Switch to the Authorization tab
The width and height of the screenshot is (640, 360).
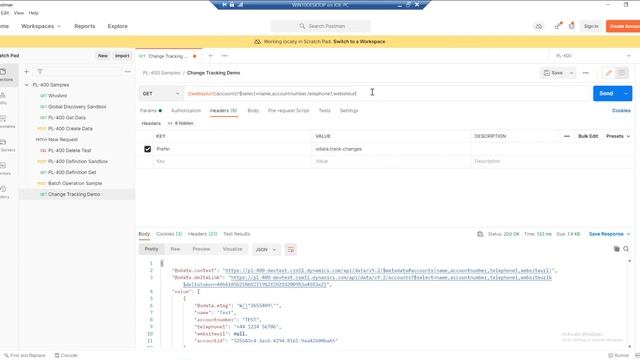[186, 111]
